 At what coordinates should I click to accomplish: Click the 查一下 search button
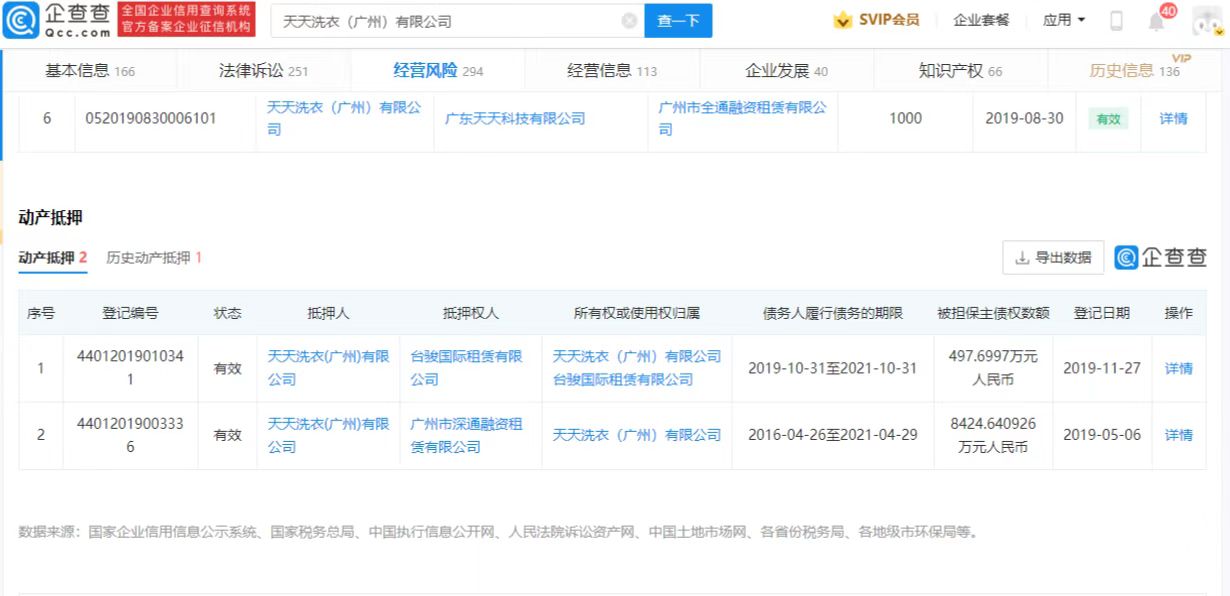pyautogui.click(x=678, y=21)
